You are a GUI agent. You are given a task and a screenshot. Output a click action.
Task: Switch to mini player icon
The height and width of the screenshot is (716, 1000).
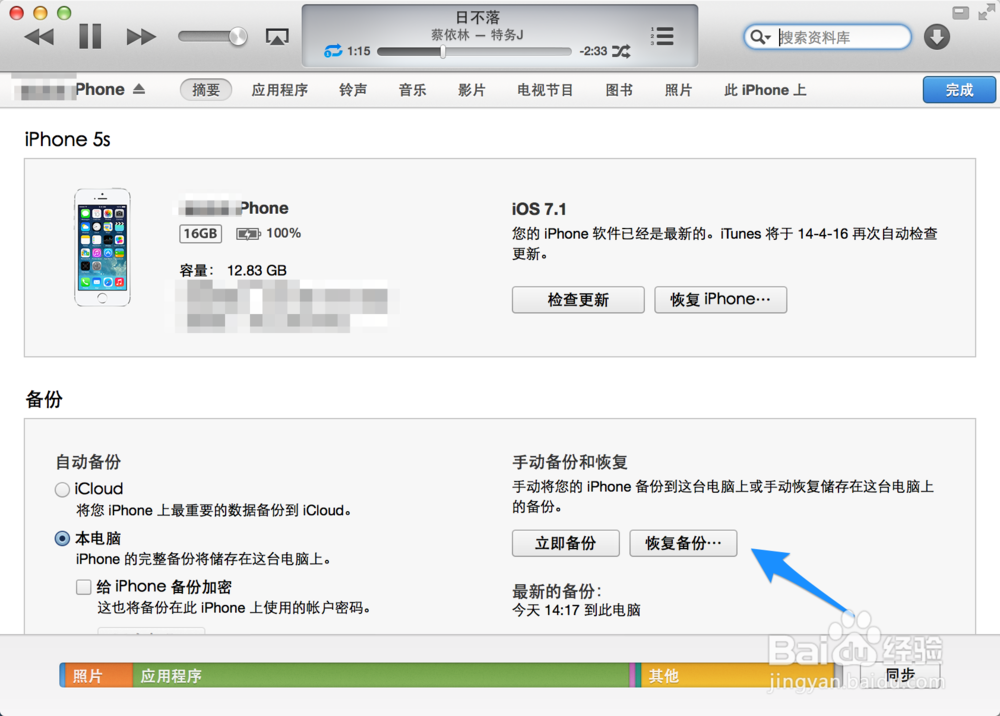[x=960, y=13]
